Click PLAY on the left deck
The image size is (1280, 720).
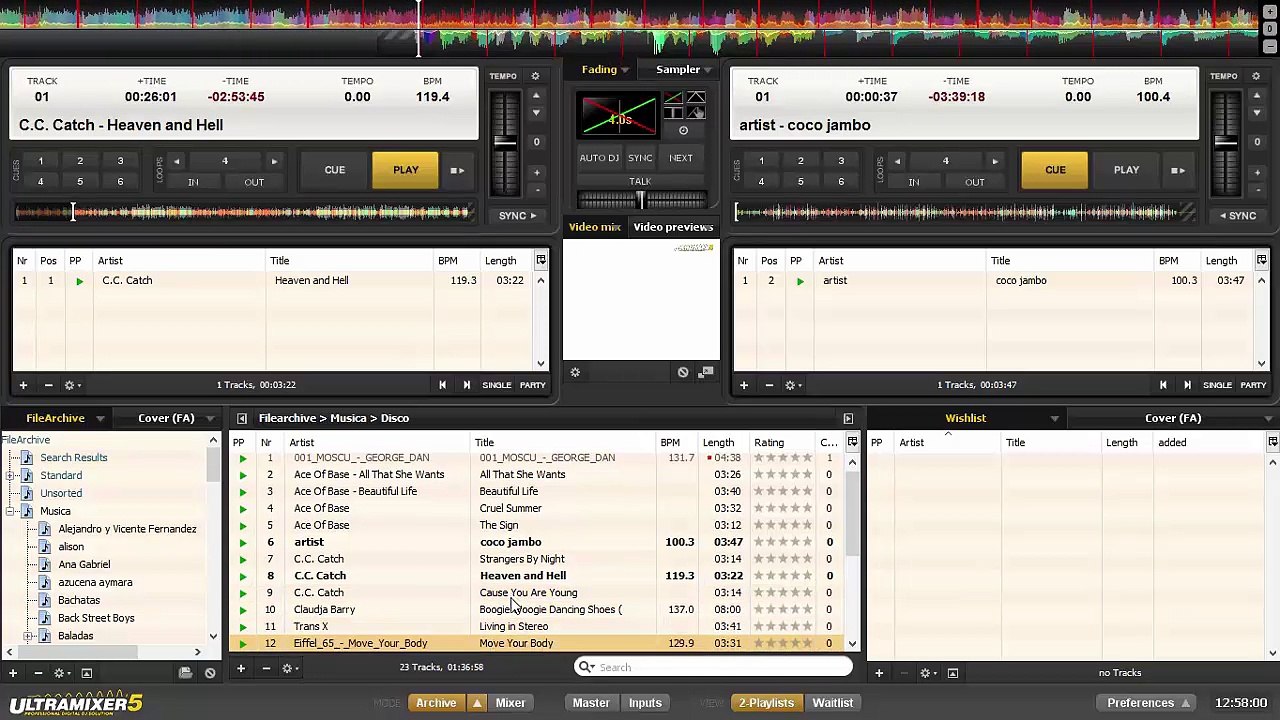[406, 170]
